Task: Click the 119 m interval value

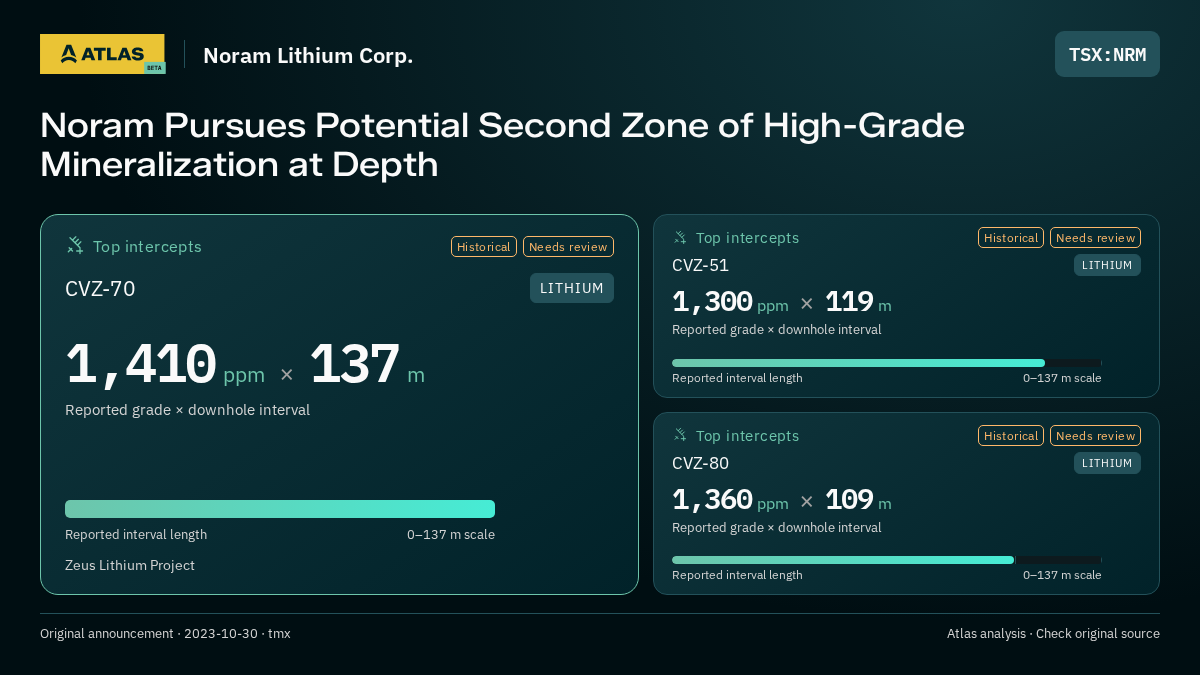Action: point(858,302)
